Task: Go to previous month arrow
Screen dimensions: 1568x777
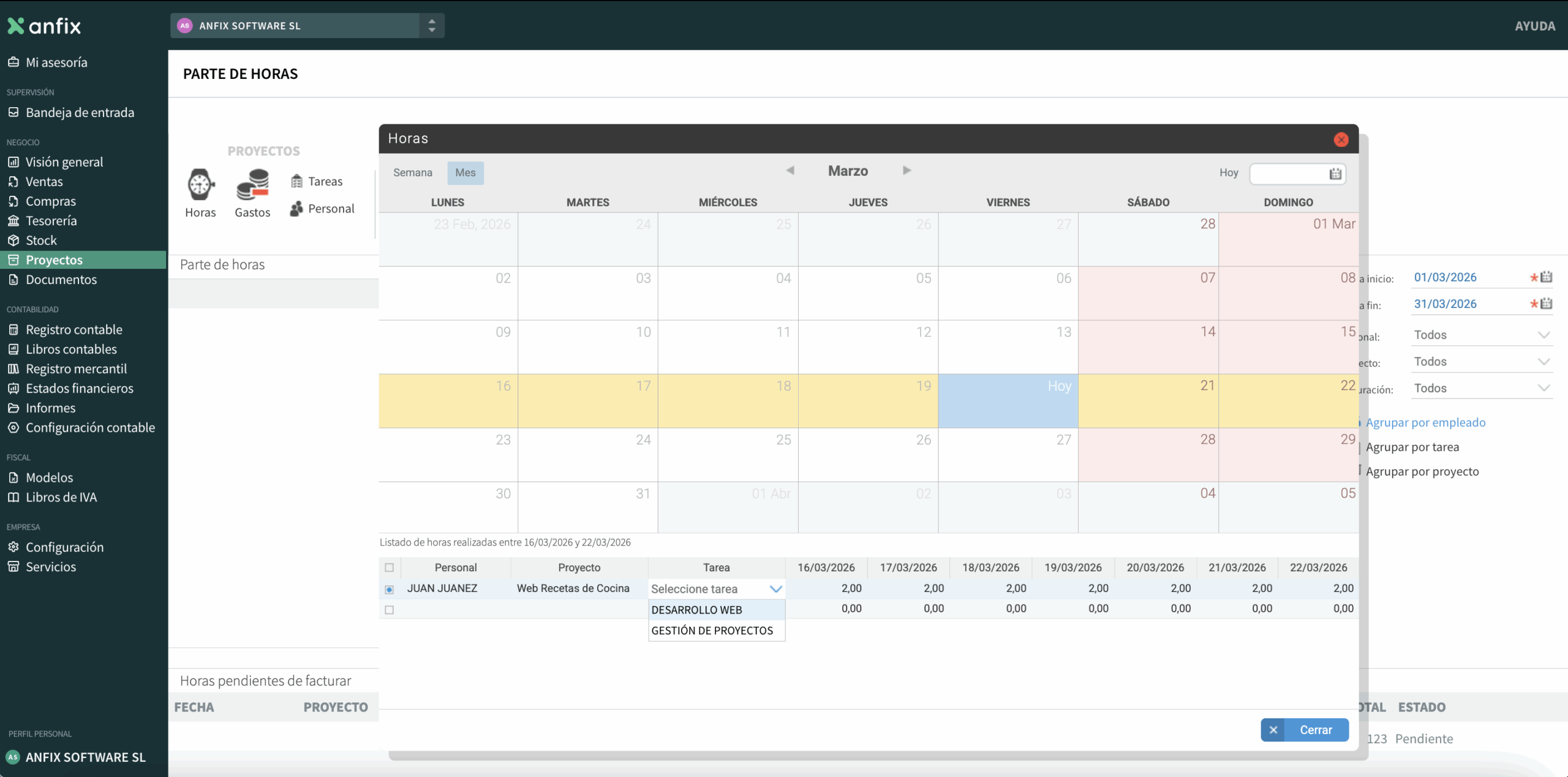Action: coord(790,170)
